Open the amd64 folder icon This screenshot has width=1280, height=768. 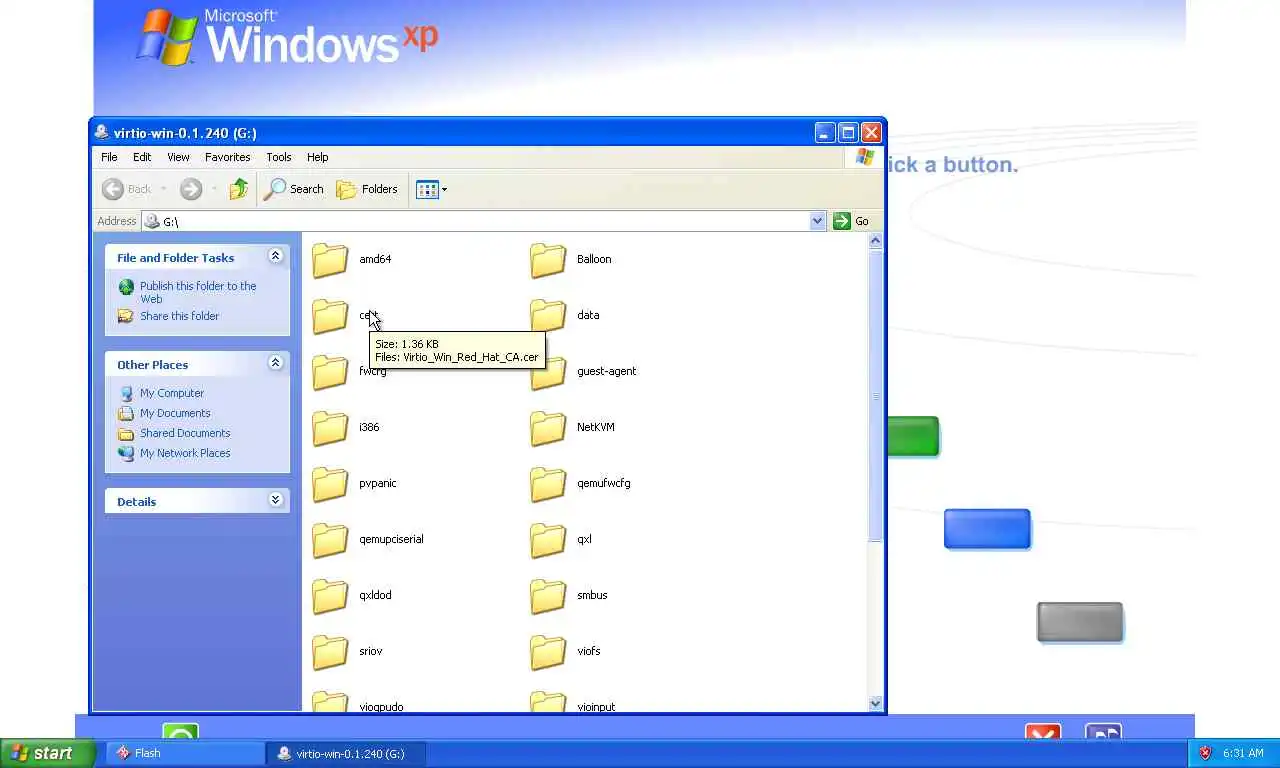coord(330,260)
